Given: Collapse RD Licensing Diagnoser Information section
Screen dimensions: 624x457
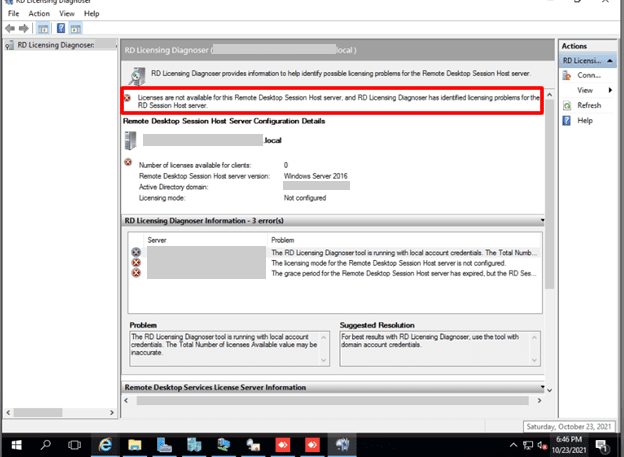Looking at the screenshot, I should (542, 221).
